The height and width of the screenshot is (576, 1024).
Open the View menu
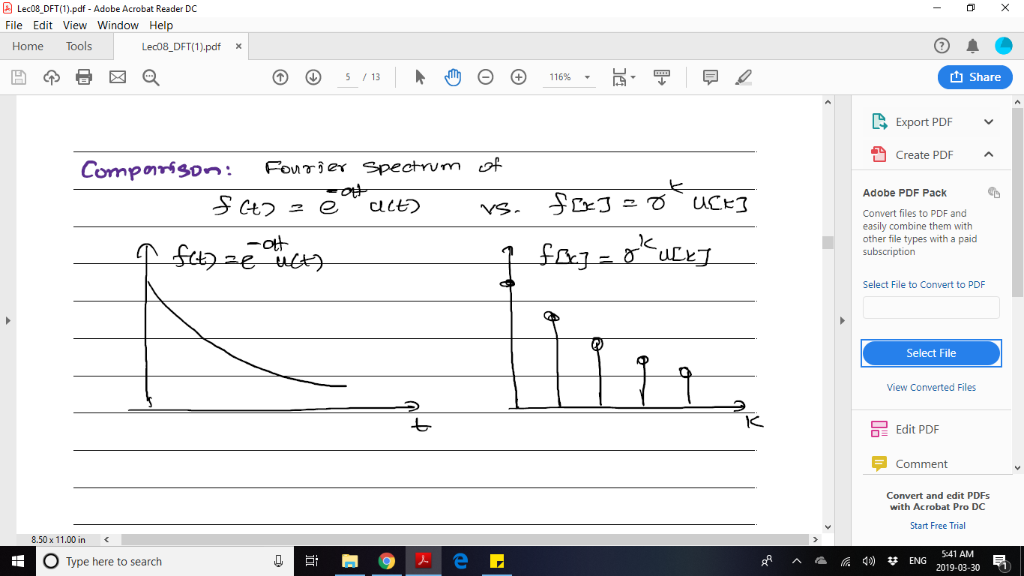(x=75, y=25)
